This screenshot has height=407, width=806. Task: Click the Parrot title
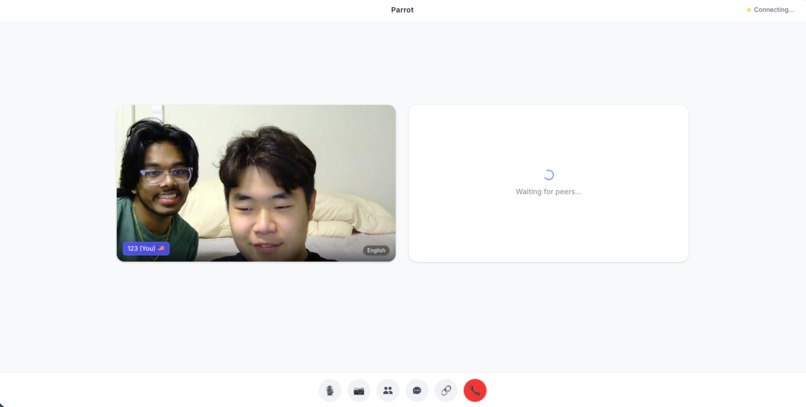402,10
